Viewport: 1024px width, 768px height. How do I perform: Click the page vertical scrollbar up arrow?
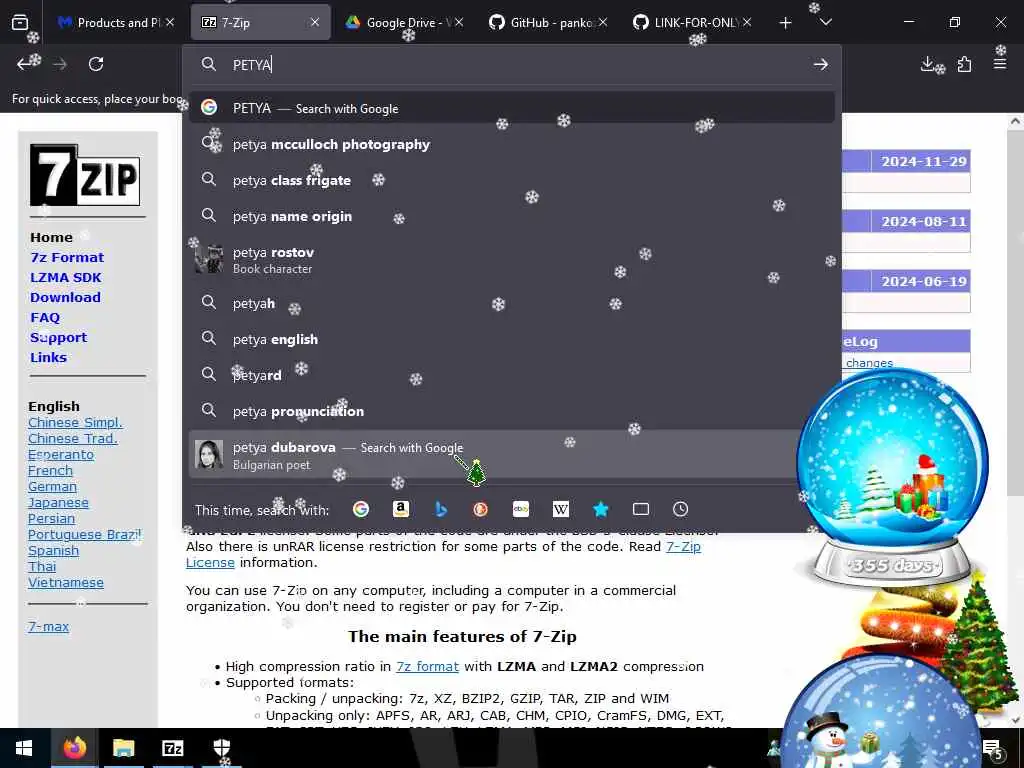(1015, 121)
